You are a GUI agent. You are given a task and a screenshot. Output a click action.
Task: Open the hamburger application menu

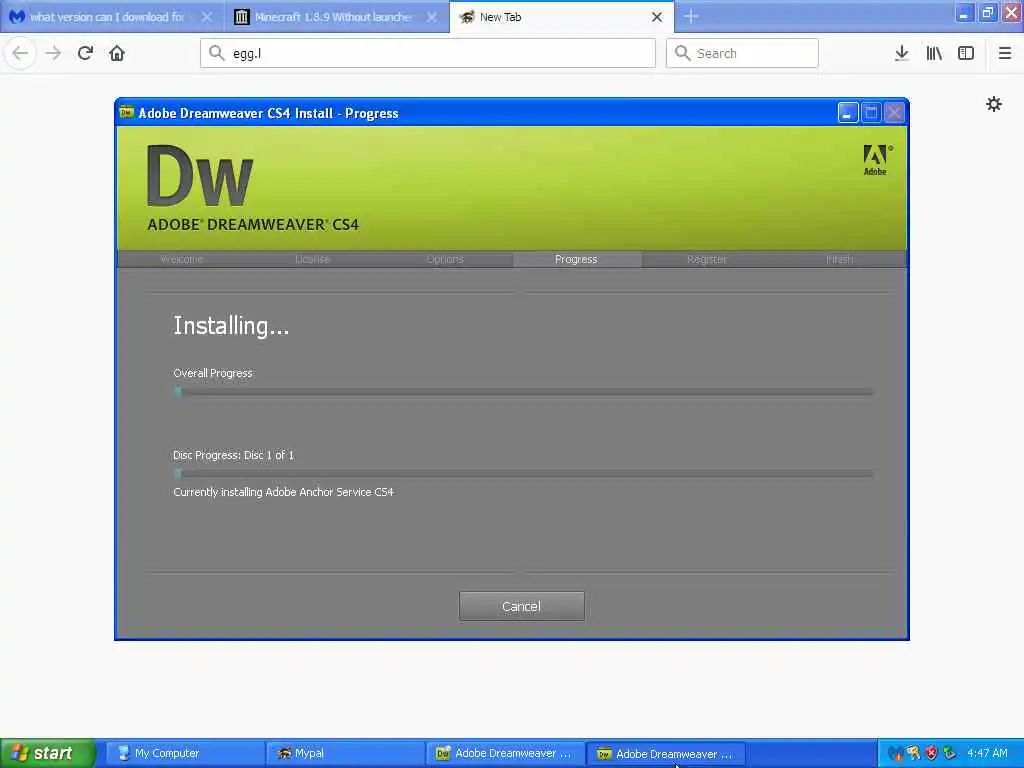[x=1004, y=53]
